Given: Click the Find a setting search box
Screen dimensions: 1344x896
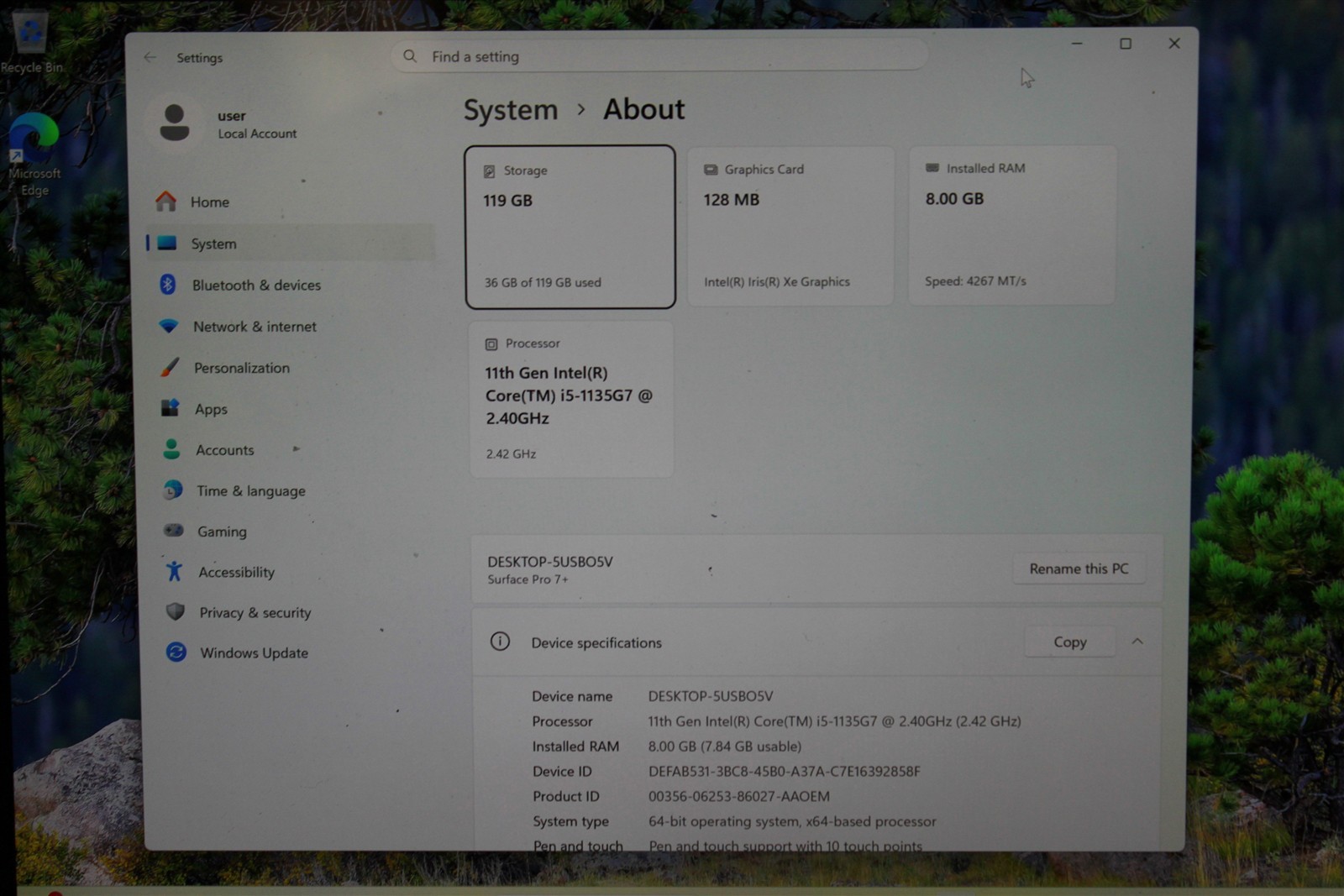Looking at the screenshot, I should (659, 56).
